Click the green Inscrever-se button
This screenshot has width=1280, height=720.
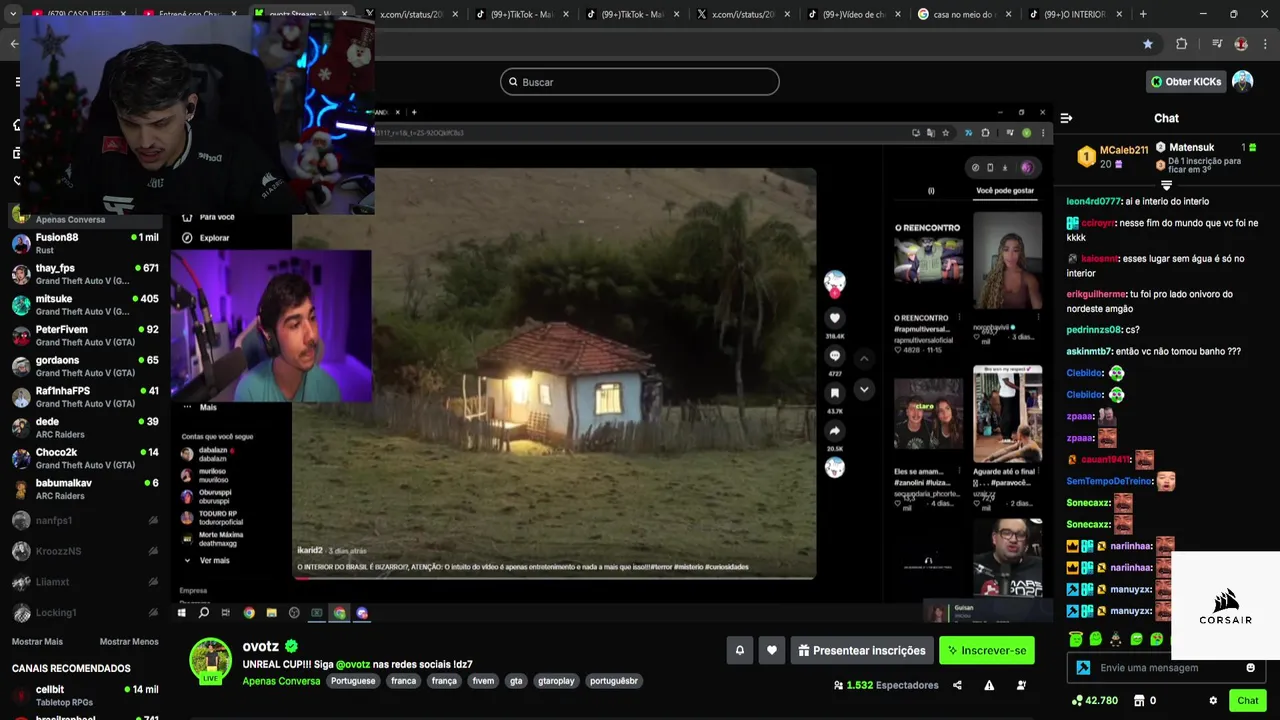click(x=987, y=650)
